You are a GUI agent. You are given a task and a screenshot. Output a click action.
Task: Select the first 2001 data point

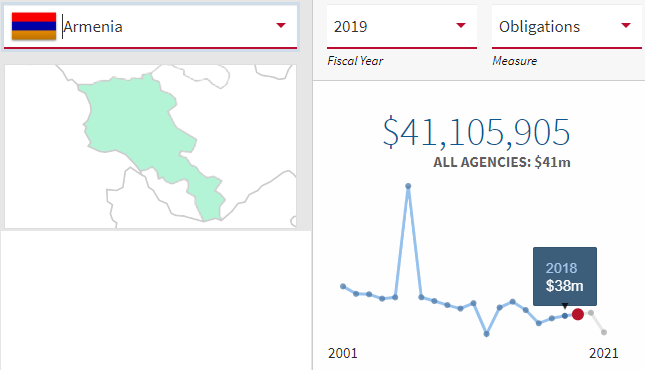point(343,286)
